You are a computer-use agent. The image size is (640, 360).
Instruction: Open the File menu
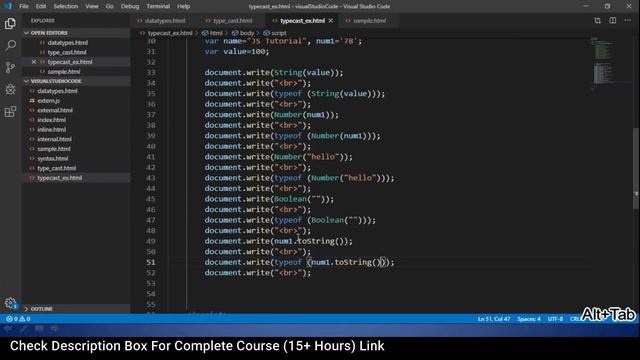click(24, 6)
